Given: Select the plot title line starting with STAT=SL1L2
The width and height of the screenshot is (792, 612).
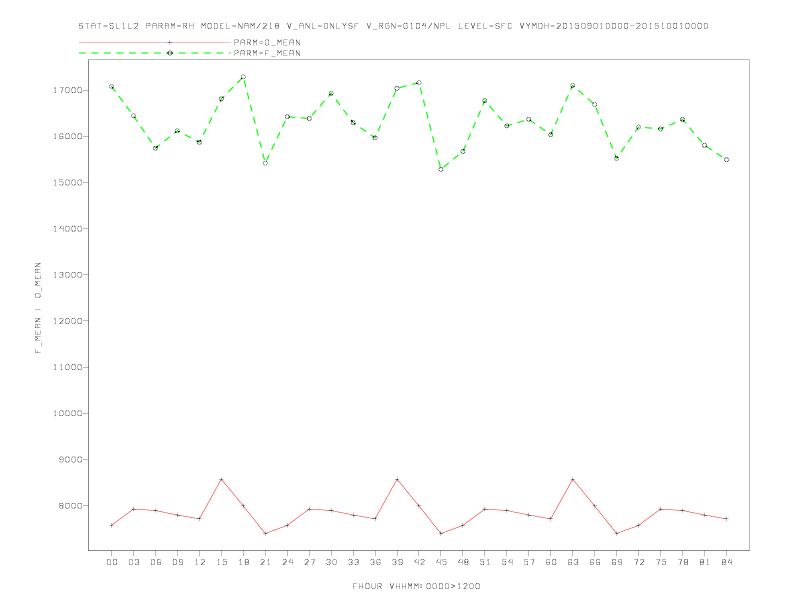Looking at the screenshot, I should [x=393, y=26].
